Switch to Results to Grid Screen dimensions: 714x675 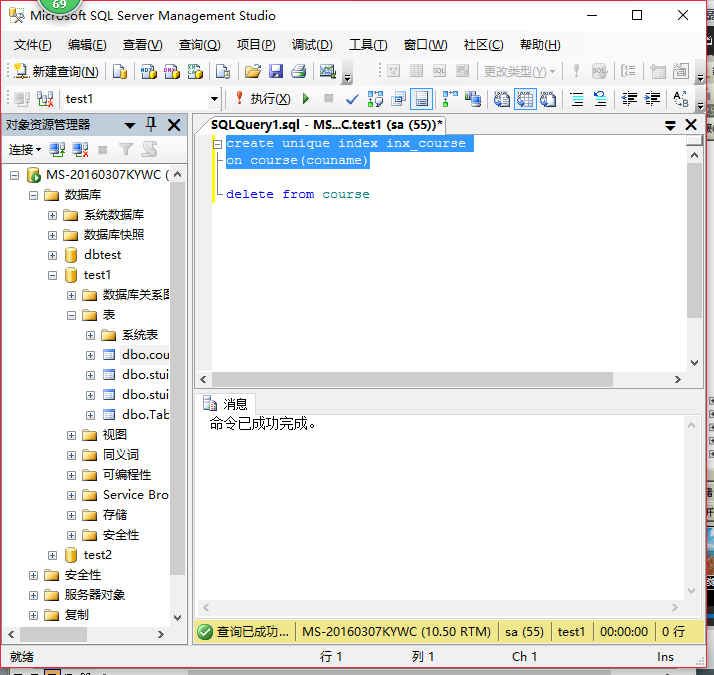[525, 98]
